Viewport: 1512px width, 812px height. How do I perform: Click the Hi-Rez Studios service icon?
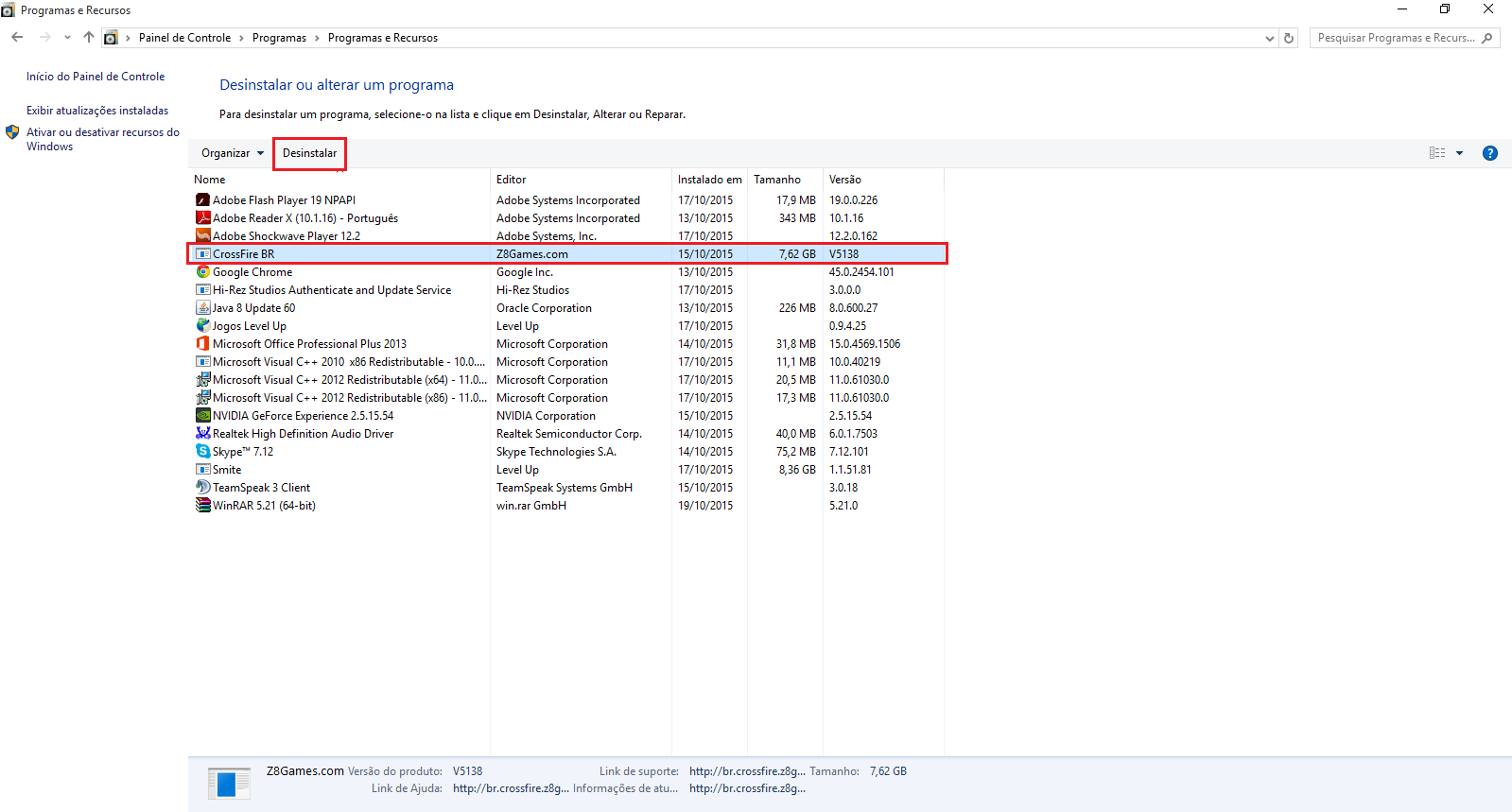(202, 290)
